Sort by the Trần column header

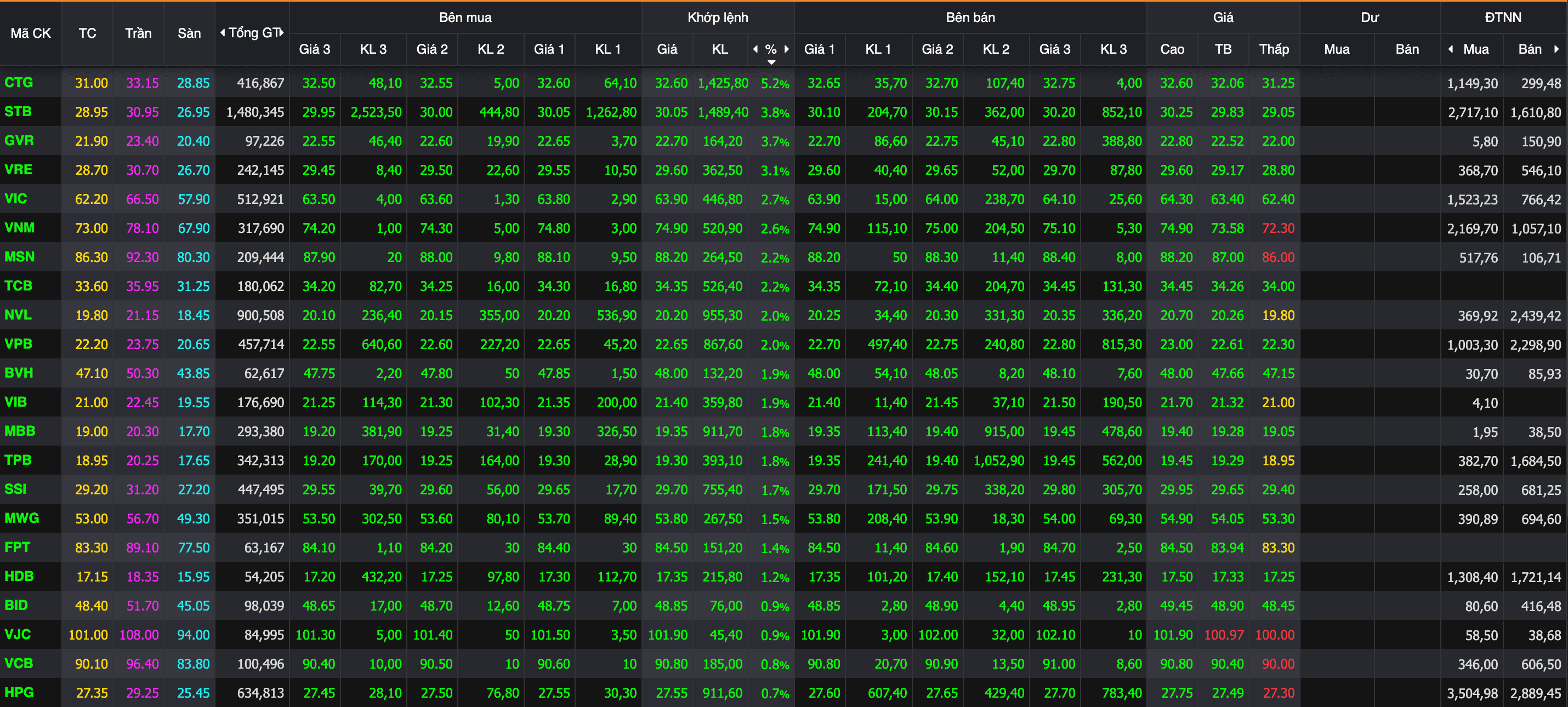click(x=138, y=33)
